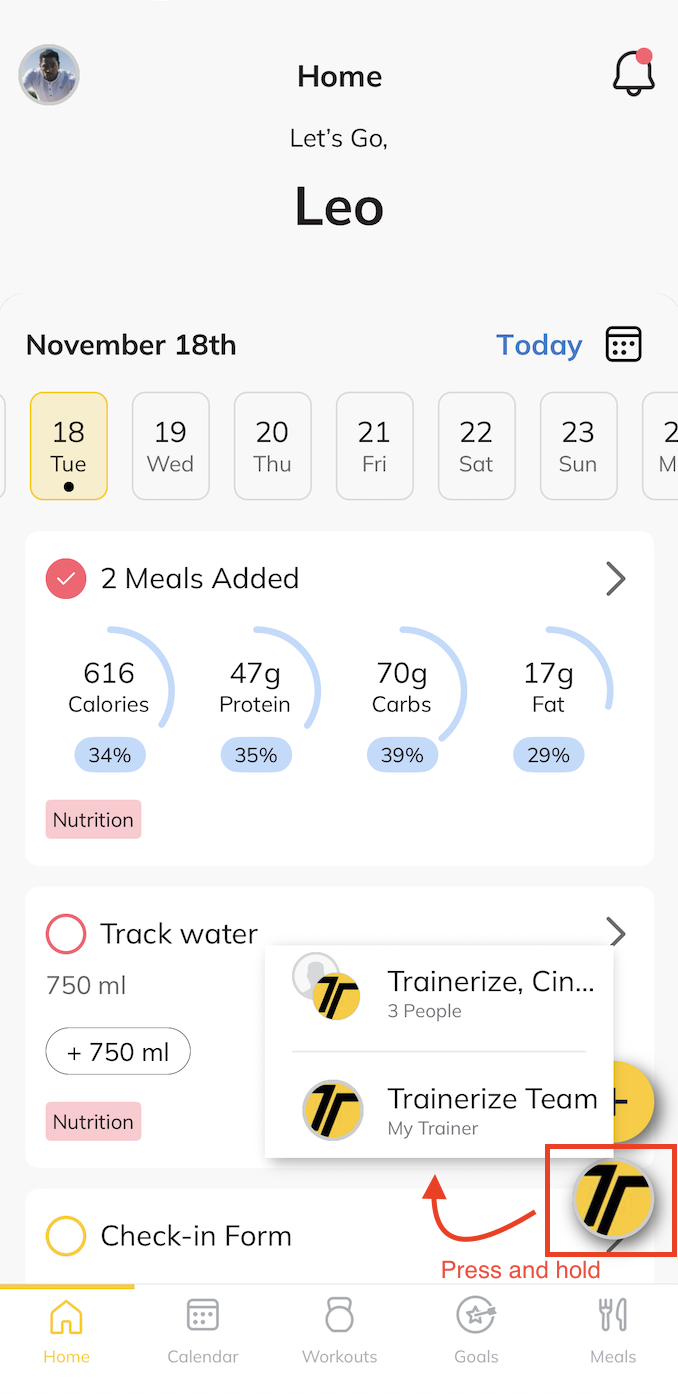Expand the Track water card chevron
Screen dimensions: 678x1394
(x=617, y=932)
